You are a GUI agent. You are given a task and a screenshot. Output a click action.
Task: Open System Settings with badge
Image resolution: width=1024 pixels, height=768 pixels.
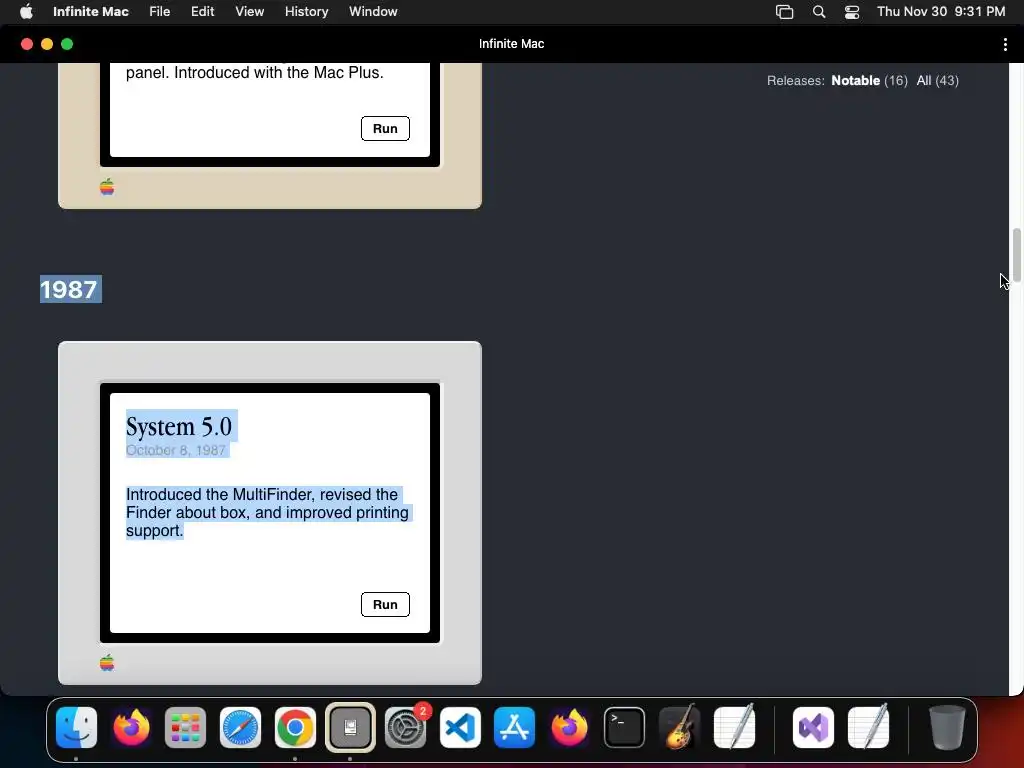click(406, 727)
